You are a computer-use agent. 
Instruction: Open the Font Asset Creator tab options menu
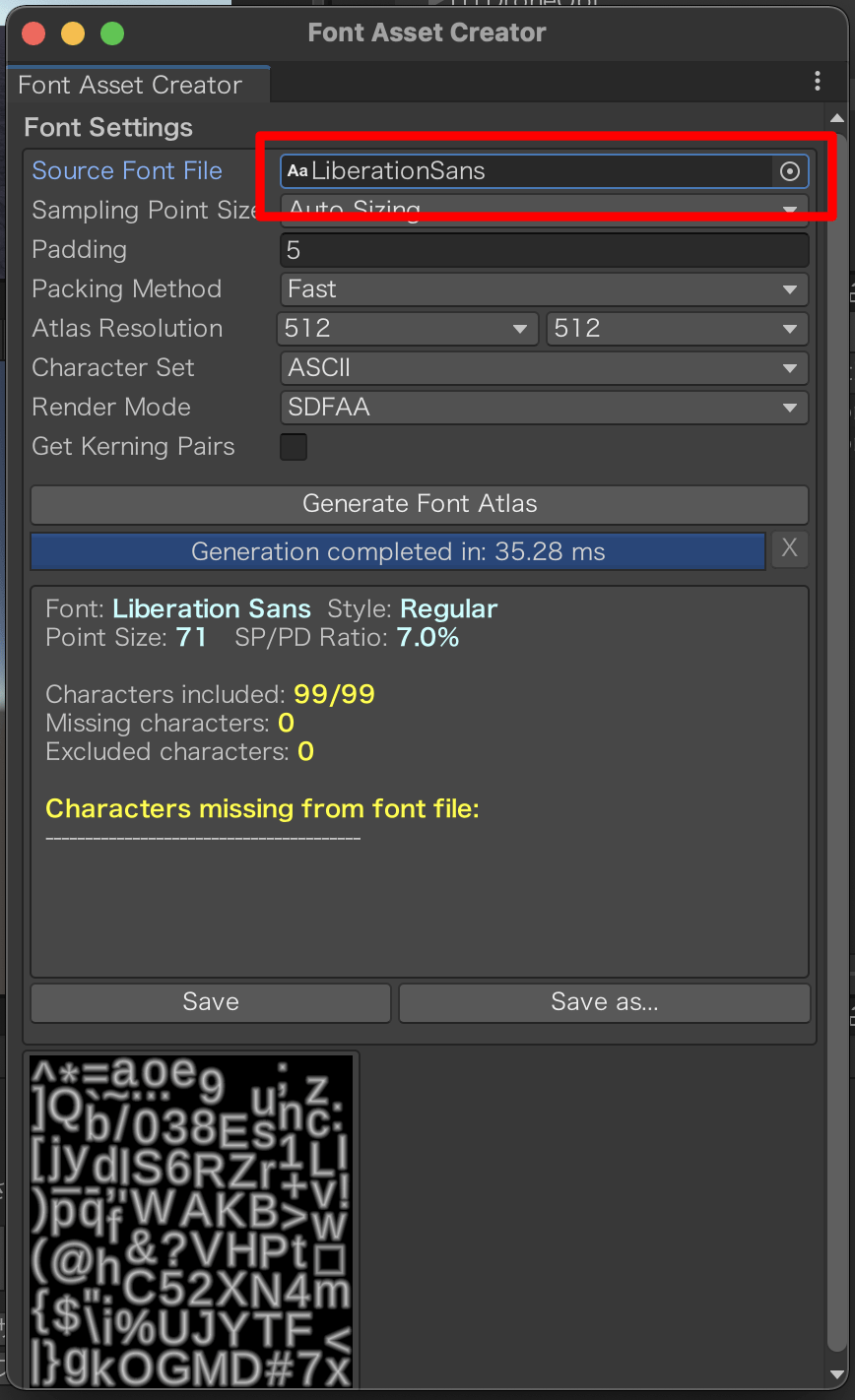tap(818, 81)
